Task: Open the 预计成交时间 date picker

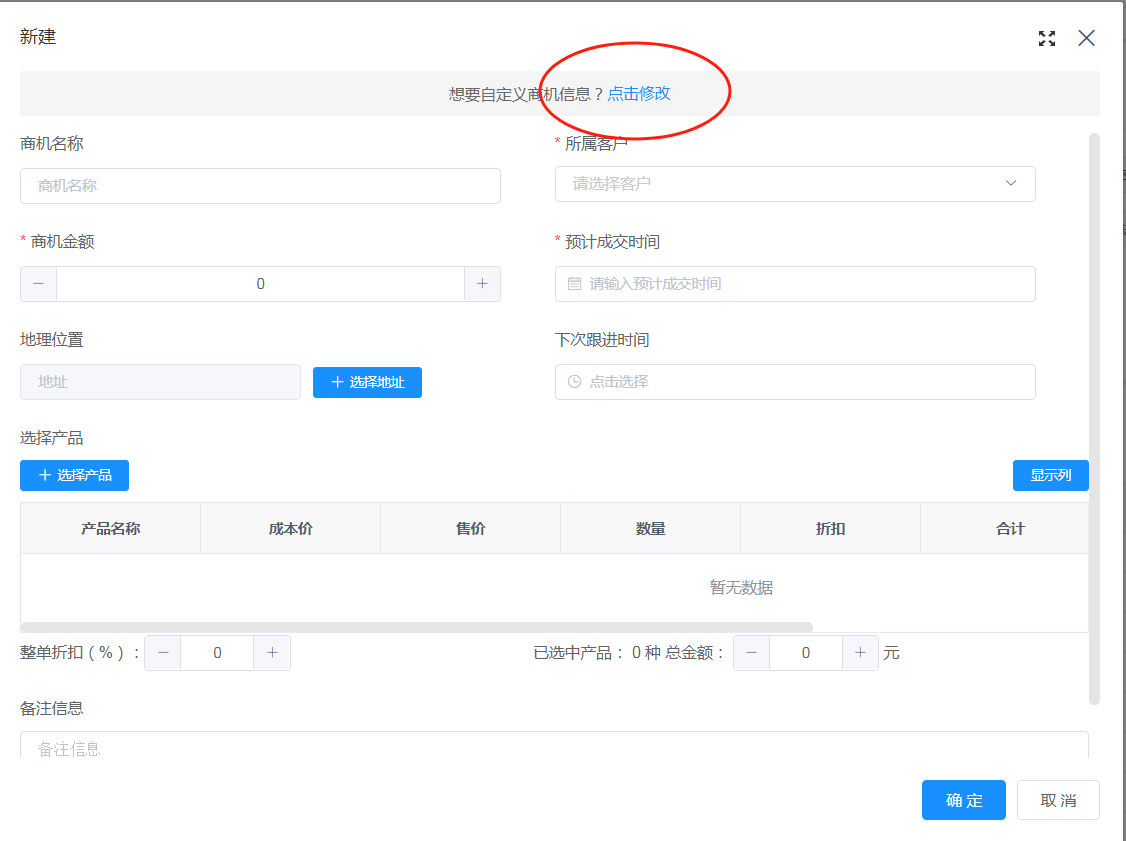Action: [x=795, y=284]
